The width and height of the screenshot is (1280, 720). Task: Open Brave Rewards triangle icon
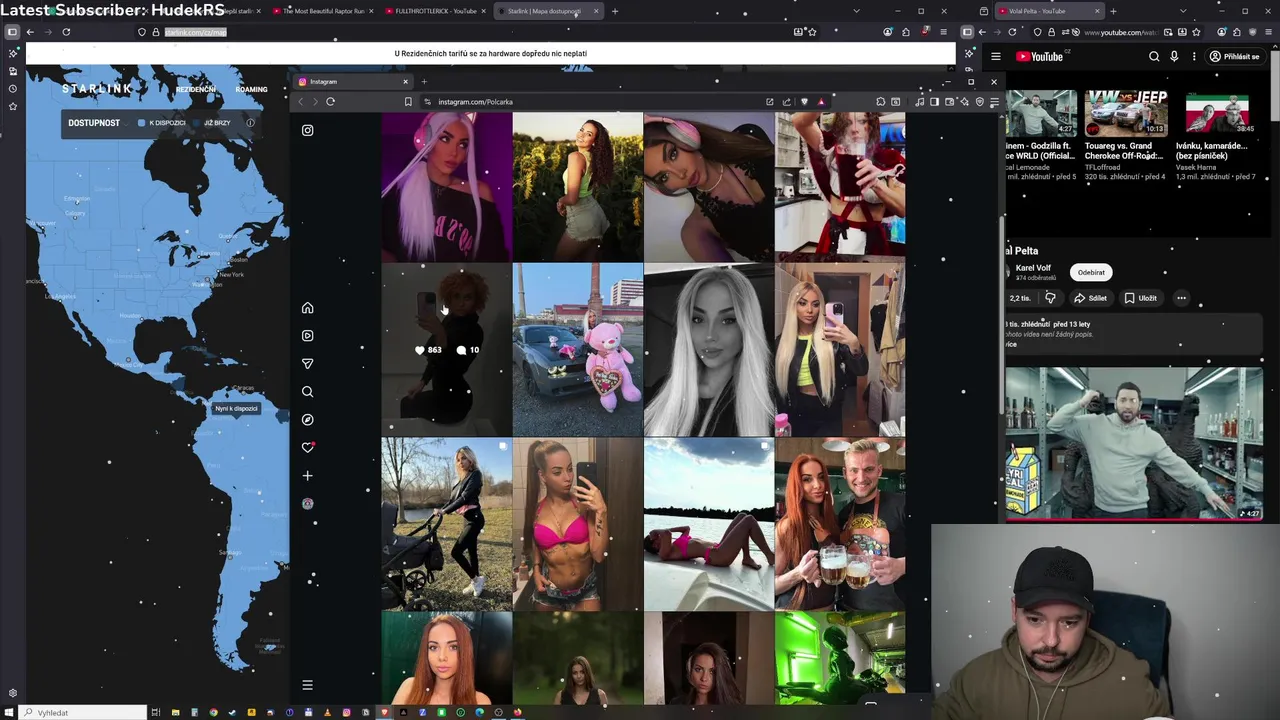[x=821, y=101]
